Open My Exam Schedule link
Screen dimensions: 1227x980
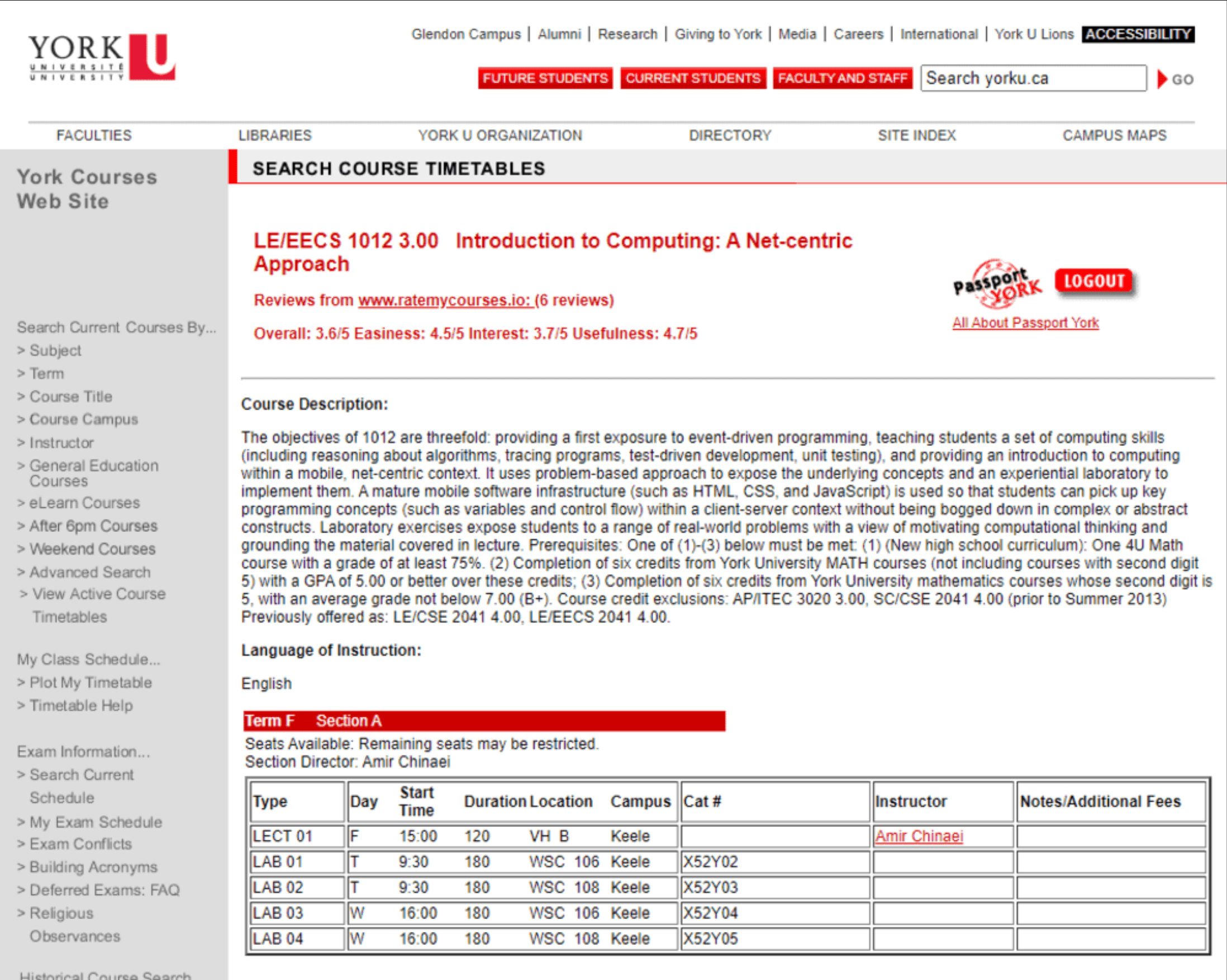(96, 822)
